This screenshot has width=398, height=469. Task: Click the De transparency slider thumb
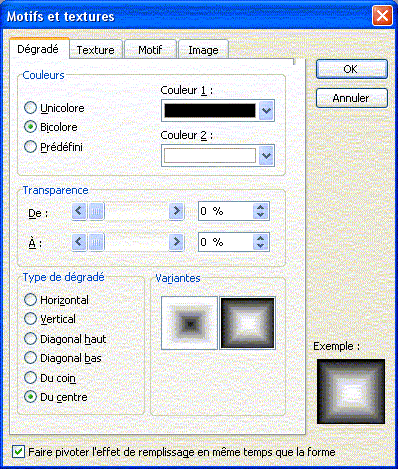pyautogui.click(x=96, y=211)
